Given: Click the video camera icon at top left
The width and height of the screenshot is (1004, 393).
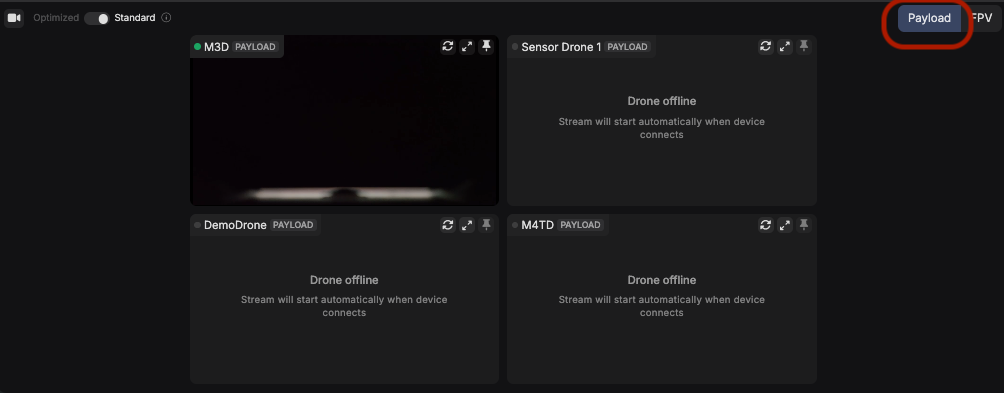Looking at the screenshot, I should pyautogui.click(x=13, y=18).
